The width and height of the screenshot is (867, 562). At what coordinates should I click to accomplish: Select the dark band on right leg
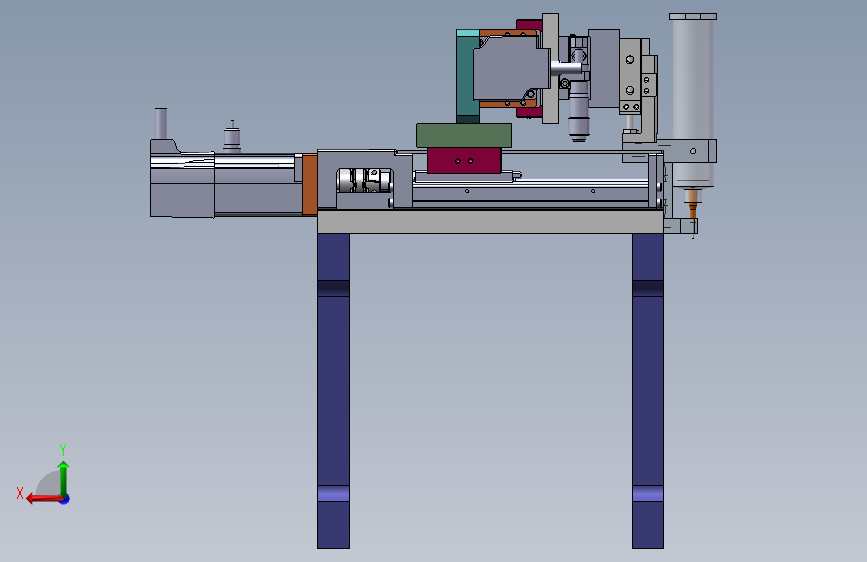pyautogui.click(x=648, y=288)
